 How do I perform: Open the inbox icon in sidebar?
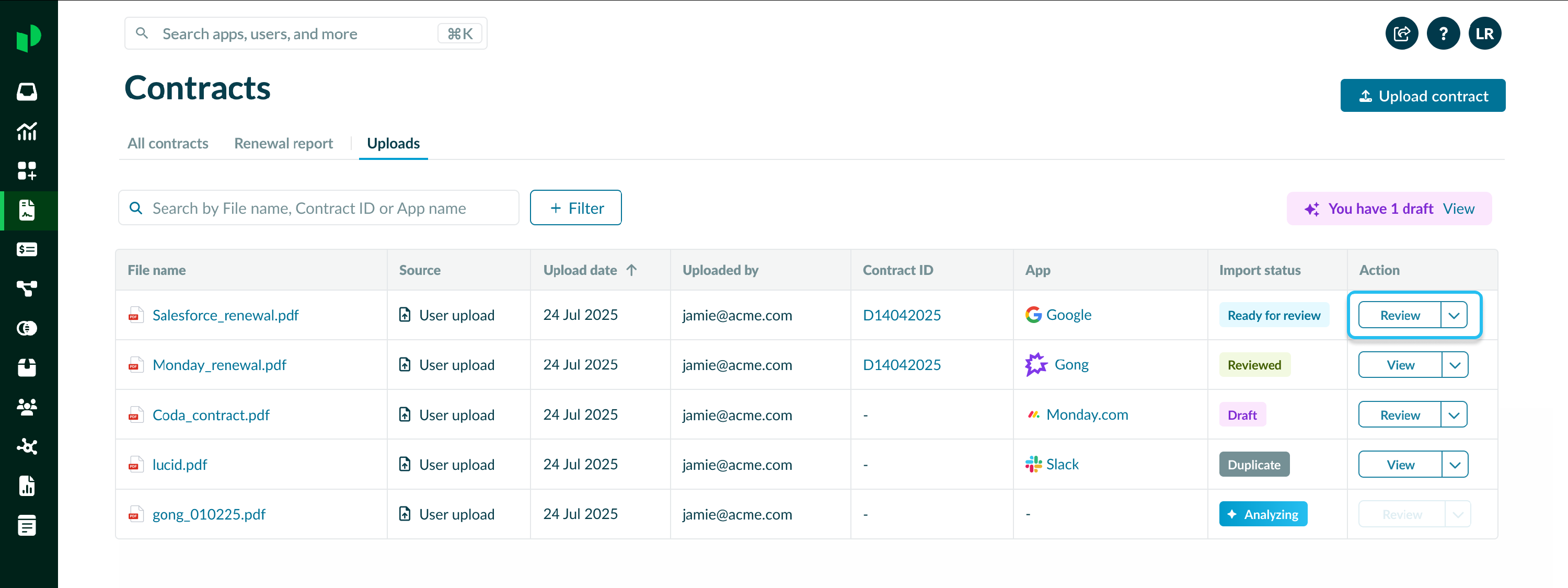27,91
